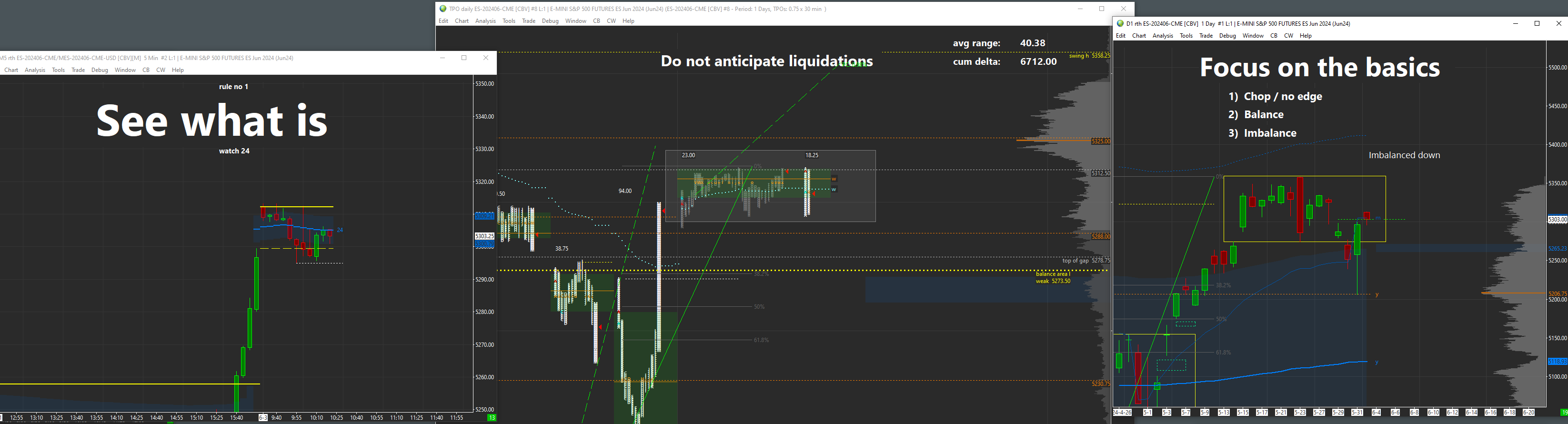The height and width of the screenshot is (424, 1568).
Task: Select the 'watch 24' label
Action: pyautogui.click(x=234, y=151)
